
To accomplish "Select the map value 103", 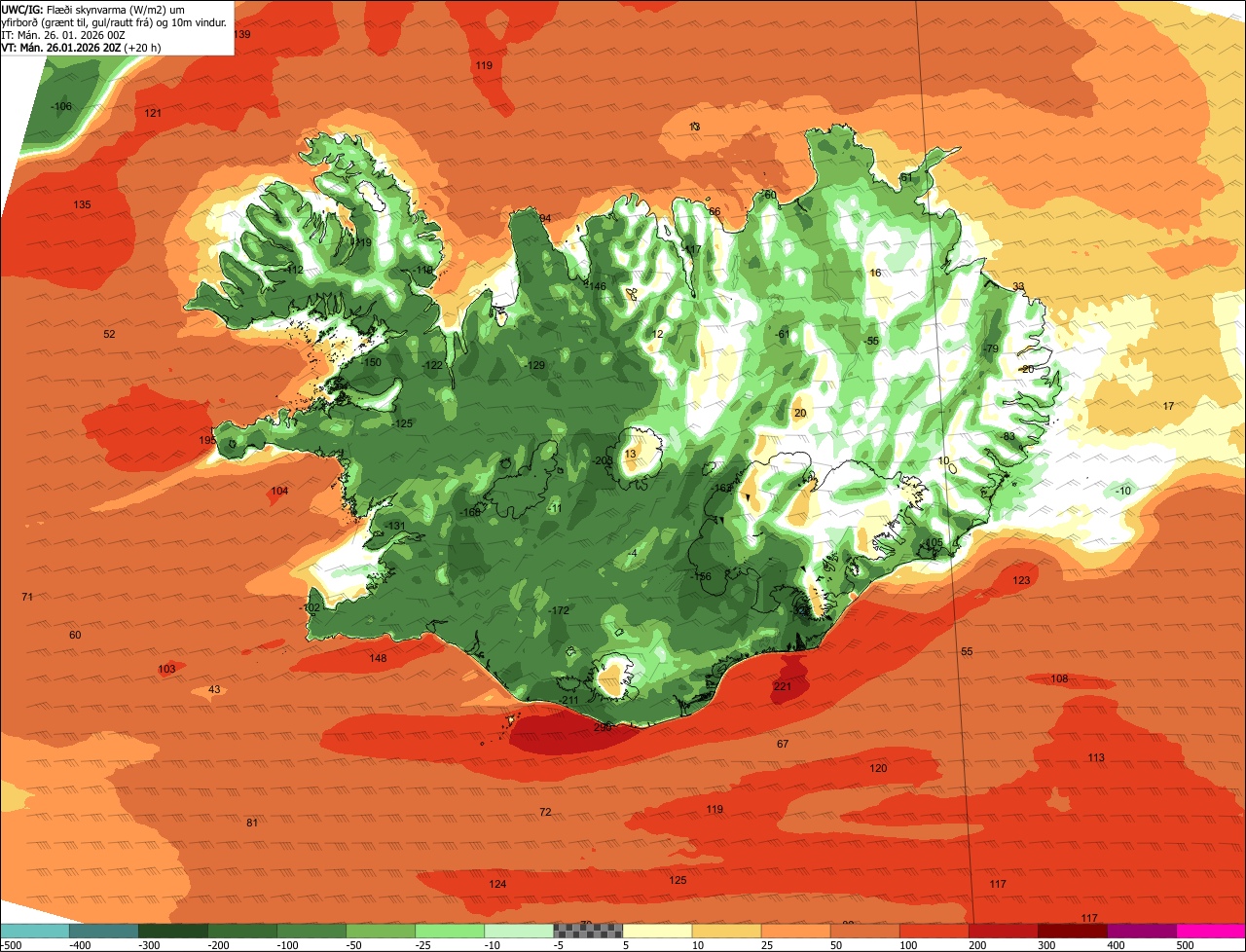I will tap(166, 669).
